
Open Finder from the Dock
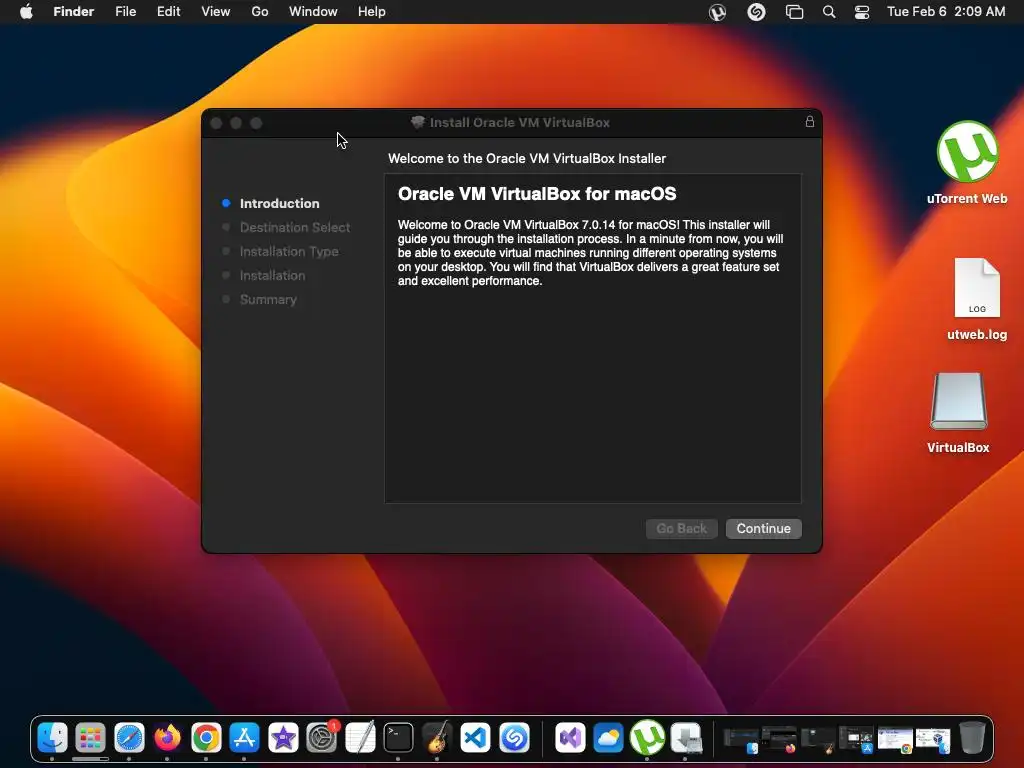pos(52,738)
